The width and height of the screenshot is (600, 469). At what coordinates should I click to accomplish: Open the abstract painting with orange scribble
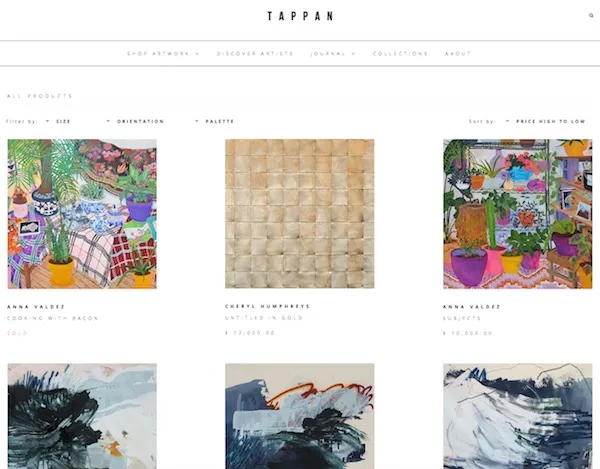tap(300, 416)
